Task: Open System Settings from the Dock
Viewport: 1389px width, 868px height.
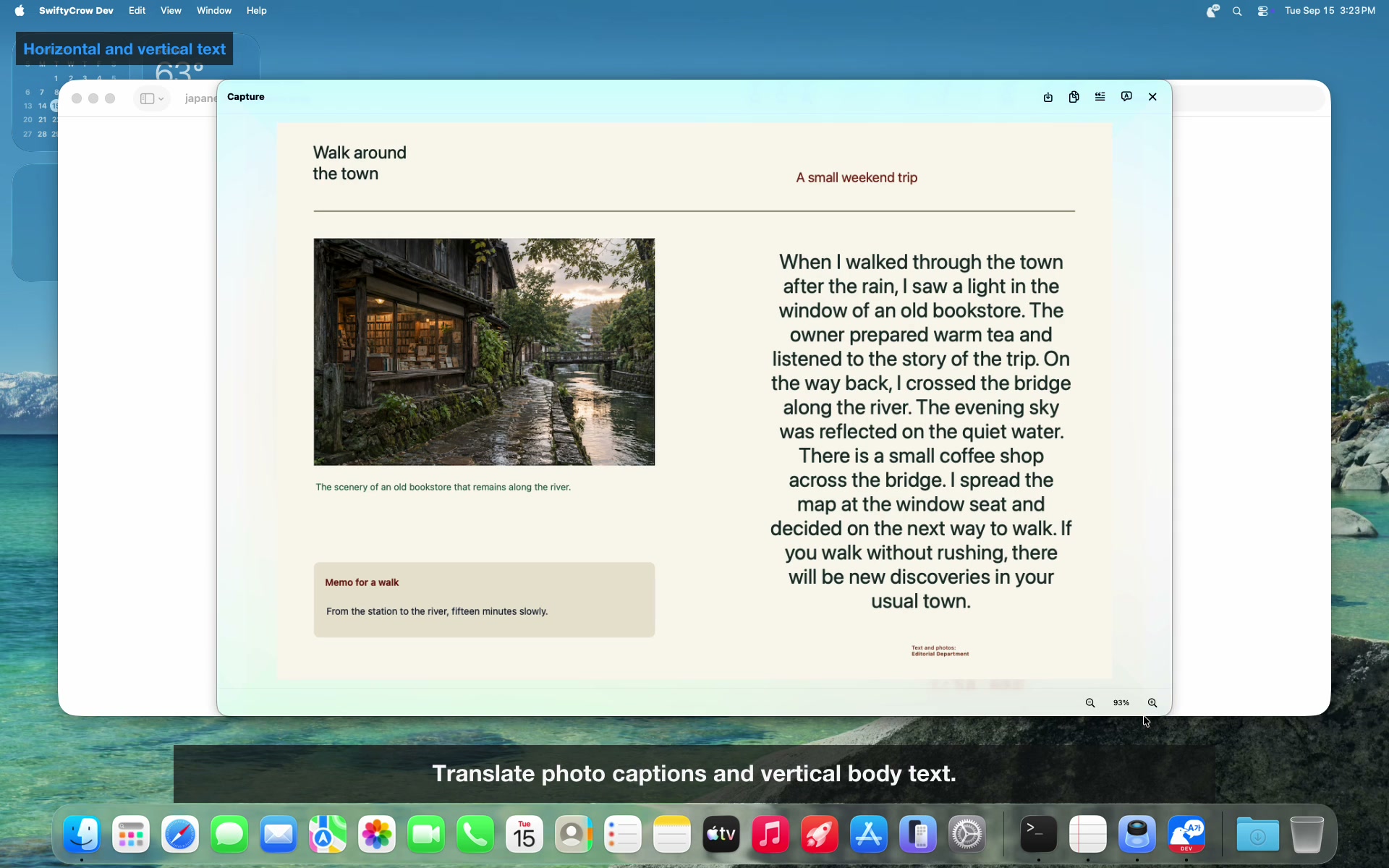Action: click(x=967, y=835)
